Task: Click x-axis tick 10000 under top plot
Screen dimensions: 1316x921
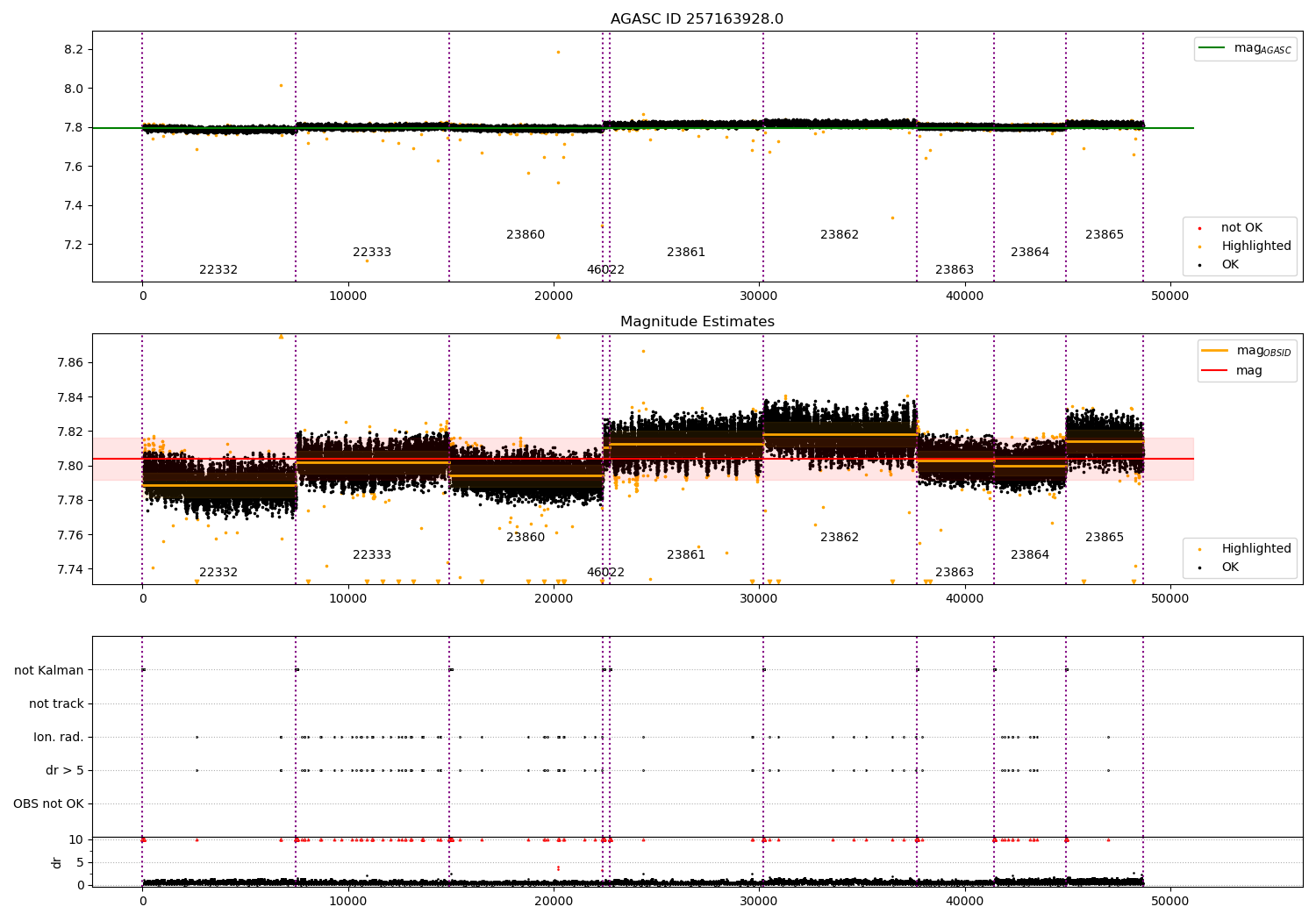Action: [348, 296]
